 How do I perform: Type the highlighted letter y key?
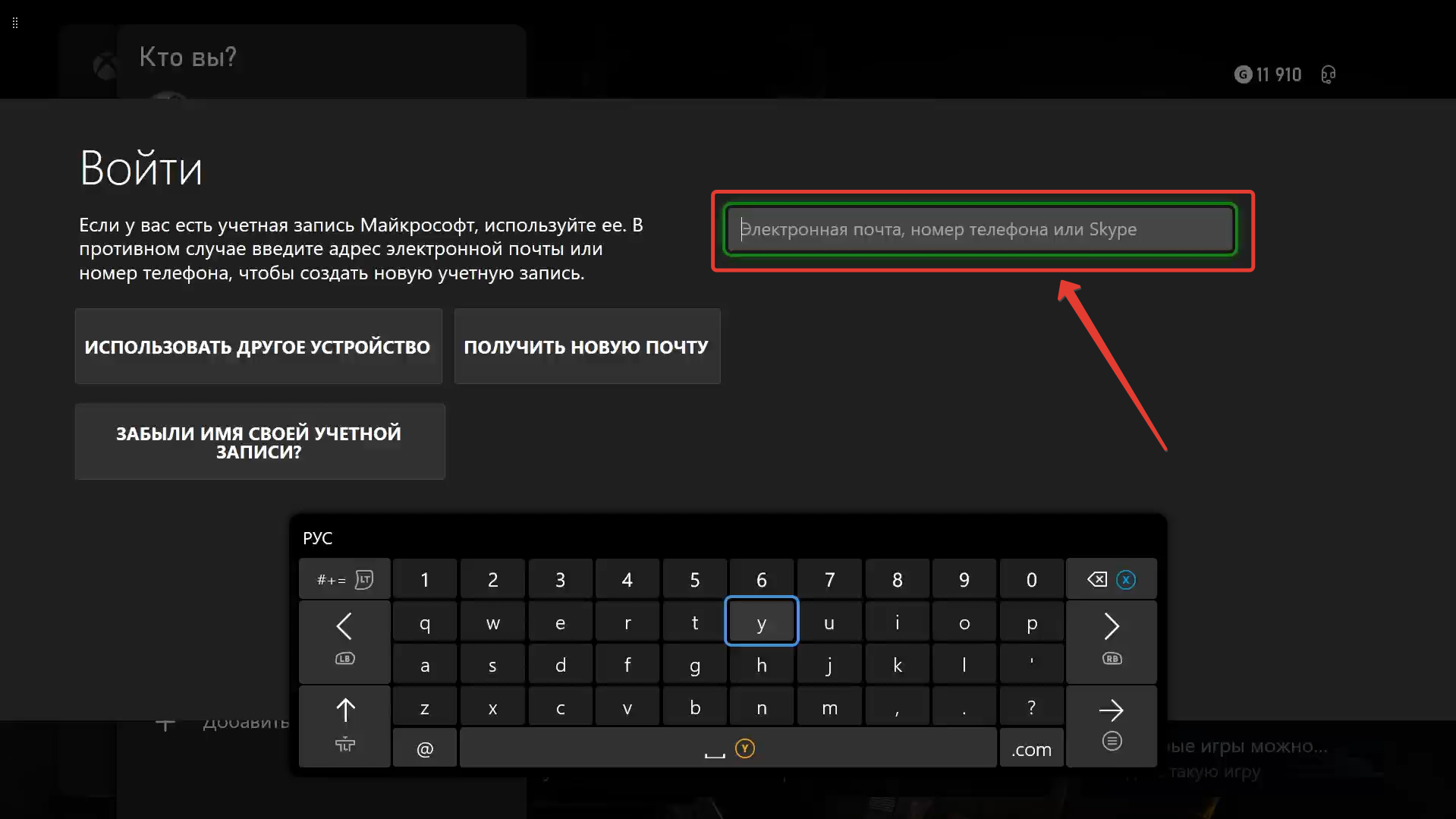coord(761,622)
